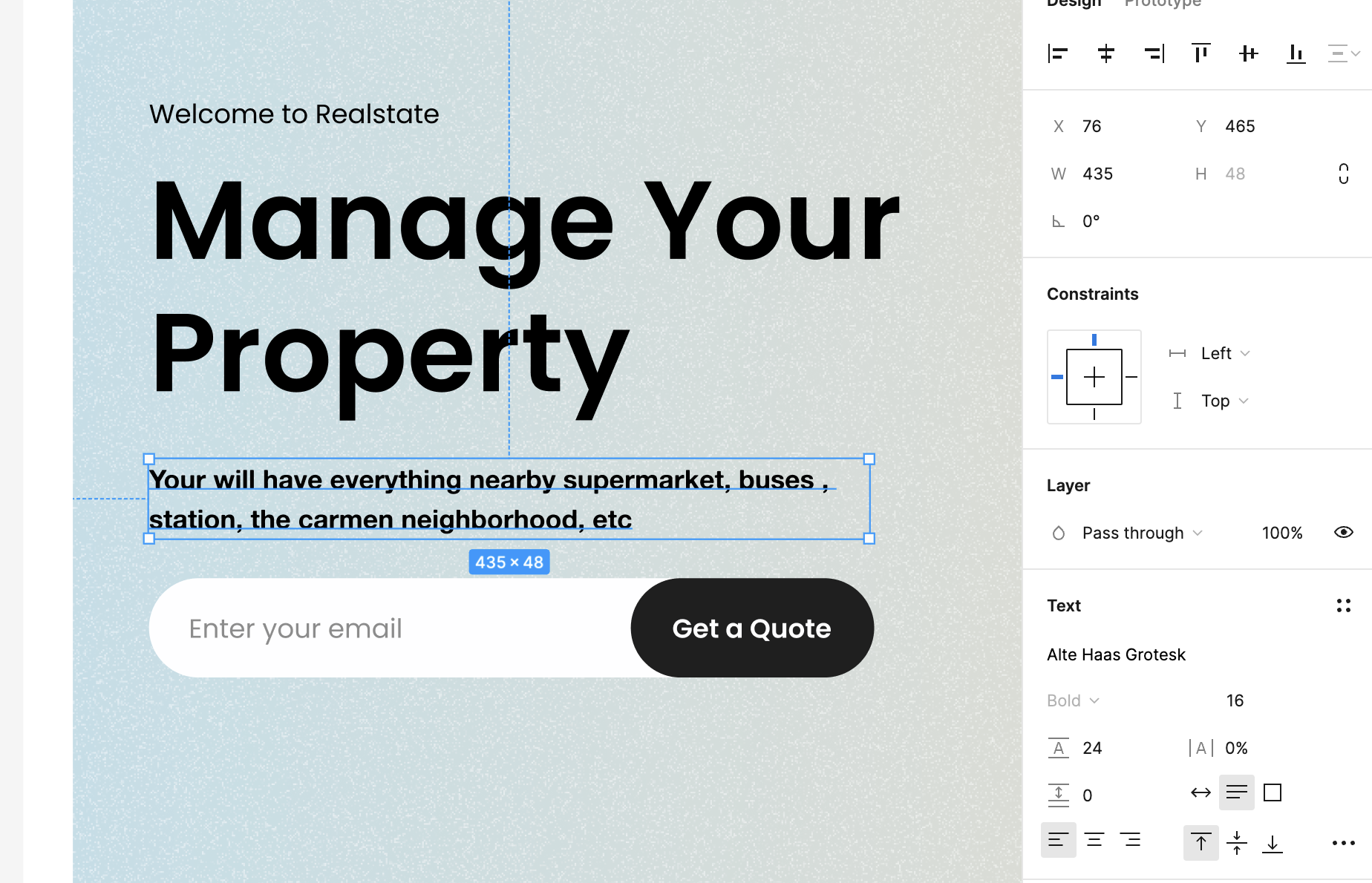Switch to the Prototype tab
The image size is (1372, 883).
pyautogui.click(x=1162, y=4)
